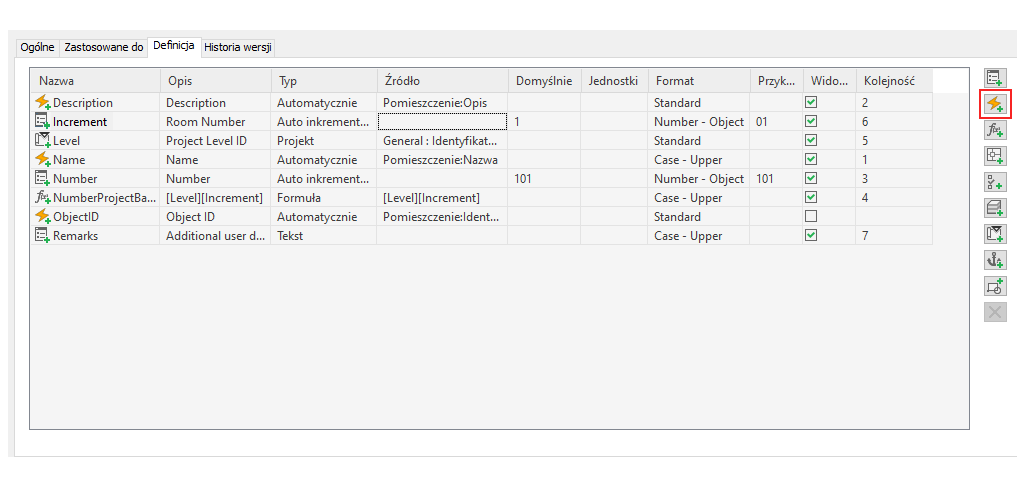Uncheck the visibility checkbox in Description row

811,103
